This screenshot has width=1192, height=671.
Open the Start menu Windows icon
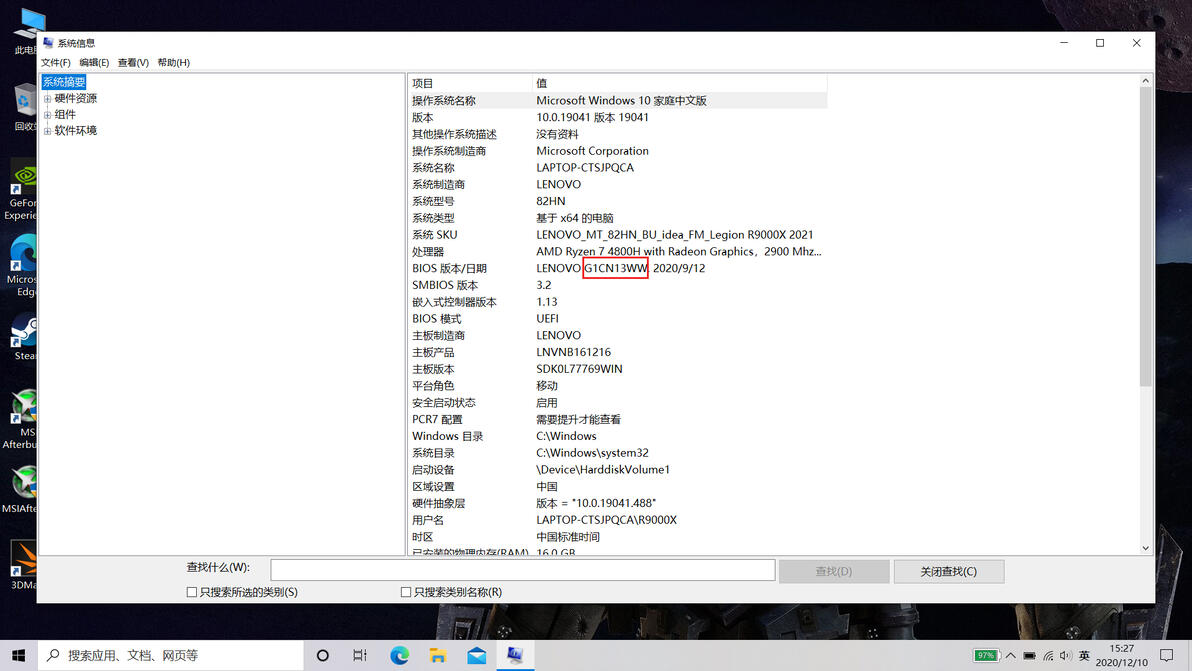point(18,655)
